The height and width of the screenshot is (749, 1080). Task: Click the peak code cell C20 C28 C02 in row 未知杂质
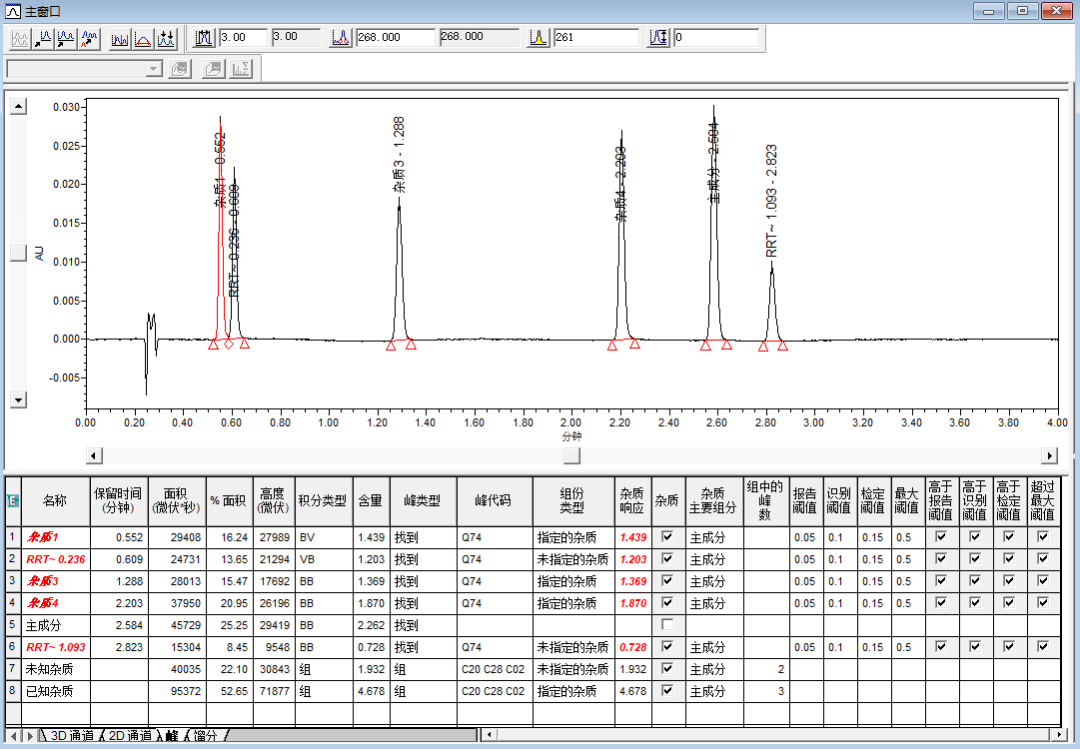pyautogui.click(x=494, y=669)
